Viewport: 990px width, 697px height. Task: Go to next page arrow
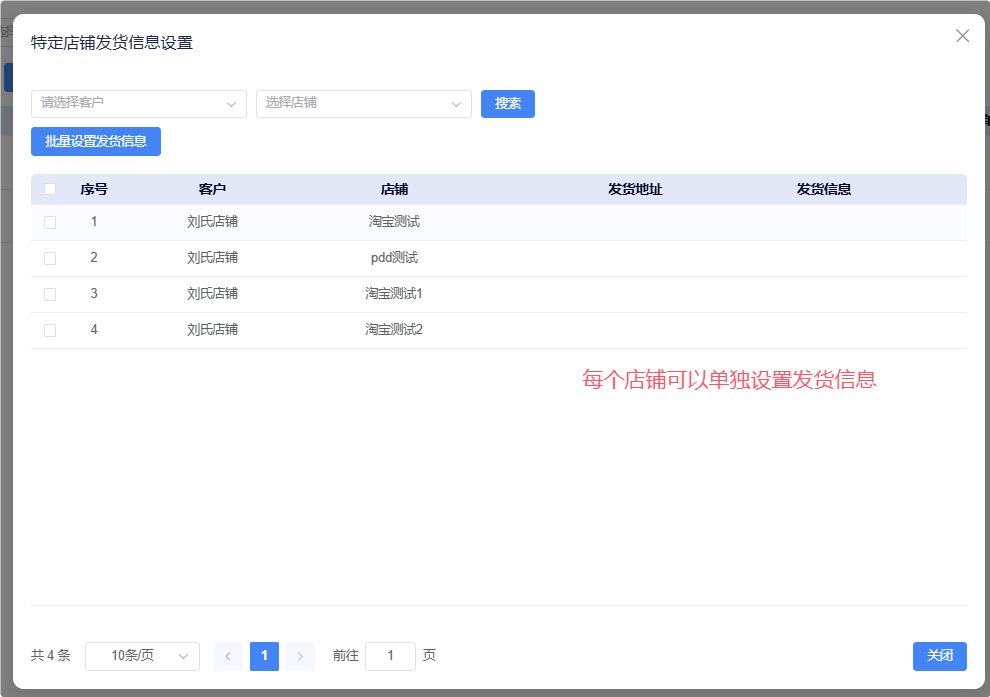pyautogui.click(x=300, y=656)
